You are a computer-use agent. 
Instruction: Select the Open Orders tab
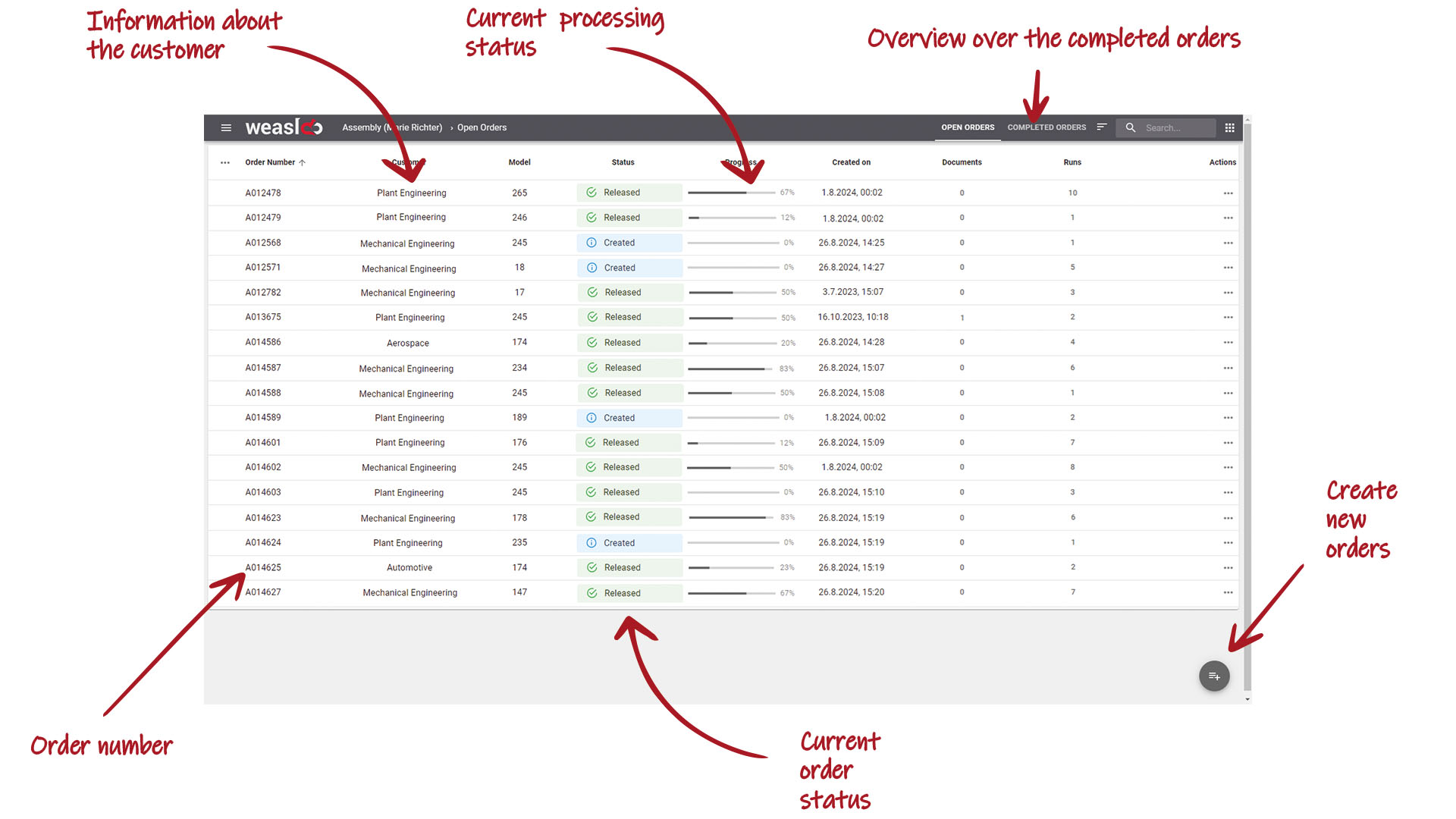pos(967,127)
